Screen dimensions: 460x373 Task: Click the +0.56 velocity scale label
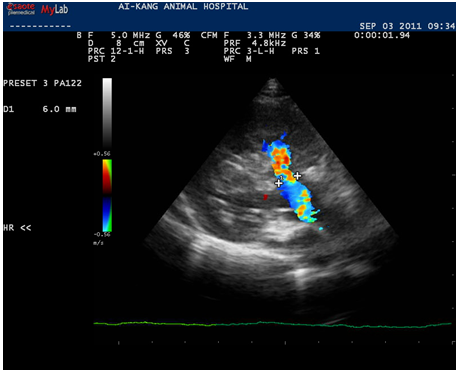point(102,154)
